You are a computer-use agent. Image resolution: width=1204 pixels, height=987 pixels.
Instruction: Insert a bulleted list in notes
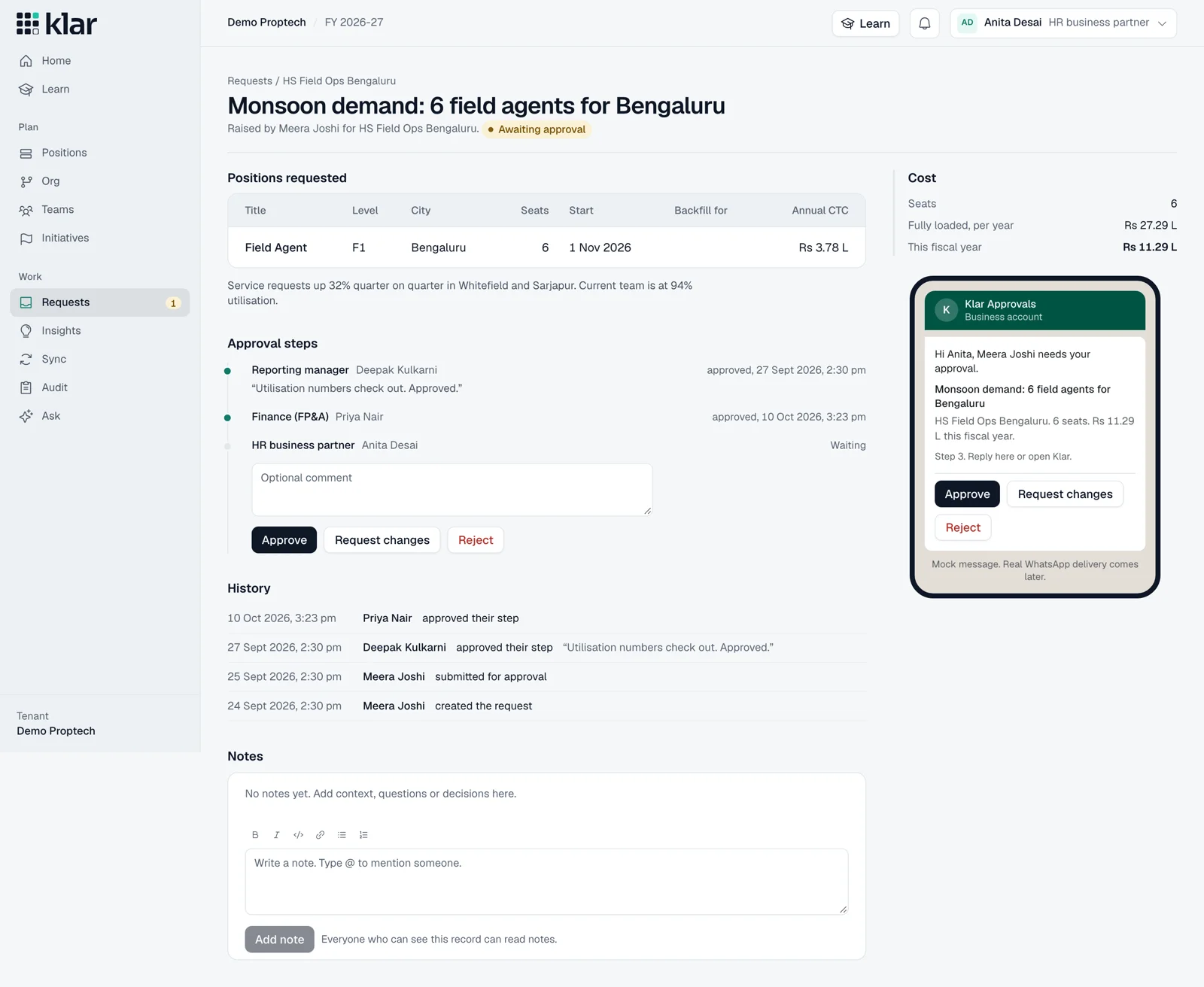342,835
